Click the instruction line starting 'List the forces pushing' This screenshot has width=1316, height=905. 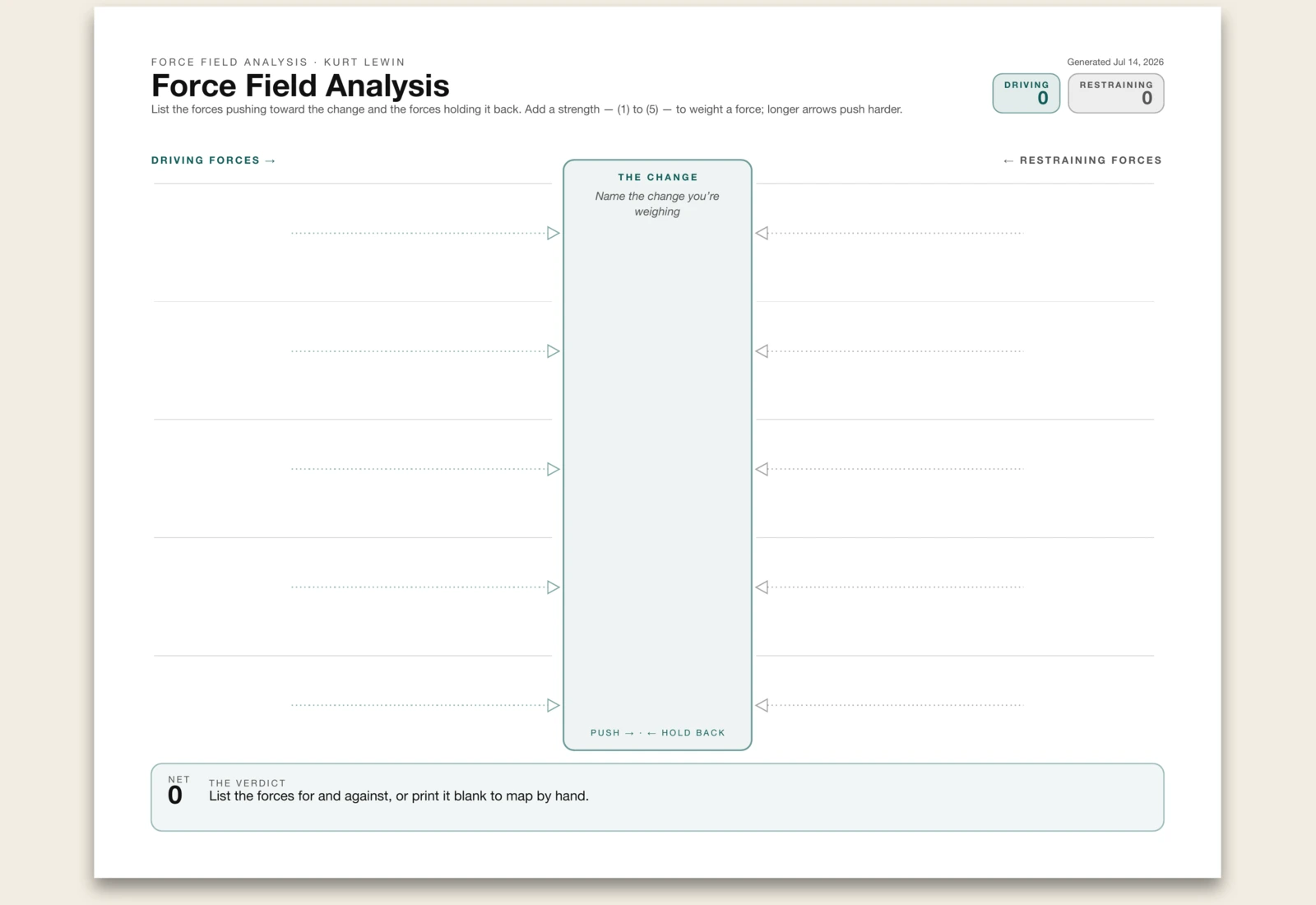(526, 109)
